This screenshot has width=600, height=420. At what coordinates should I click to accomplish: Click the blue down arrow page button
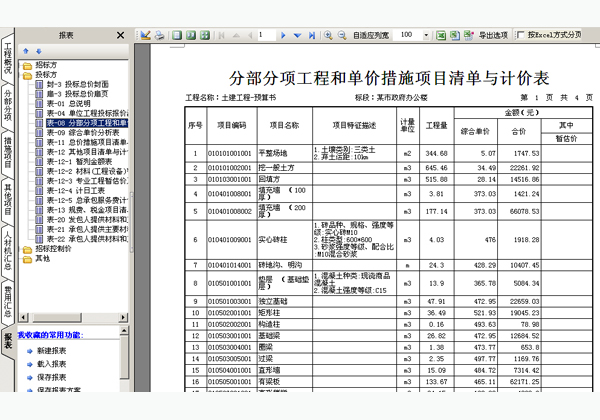tap(297, 35)
